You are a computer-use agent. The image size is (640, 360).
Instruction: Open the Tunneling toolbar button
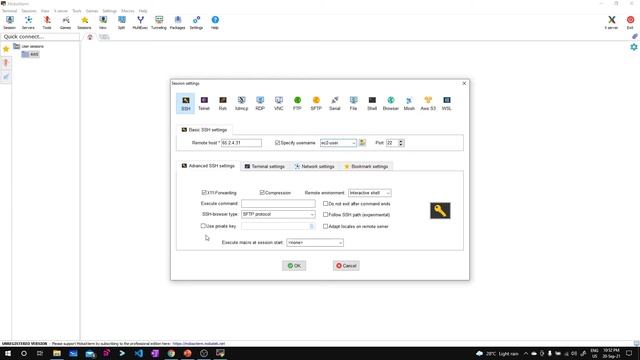159,22
